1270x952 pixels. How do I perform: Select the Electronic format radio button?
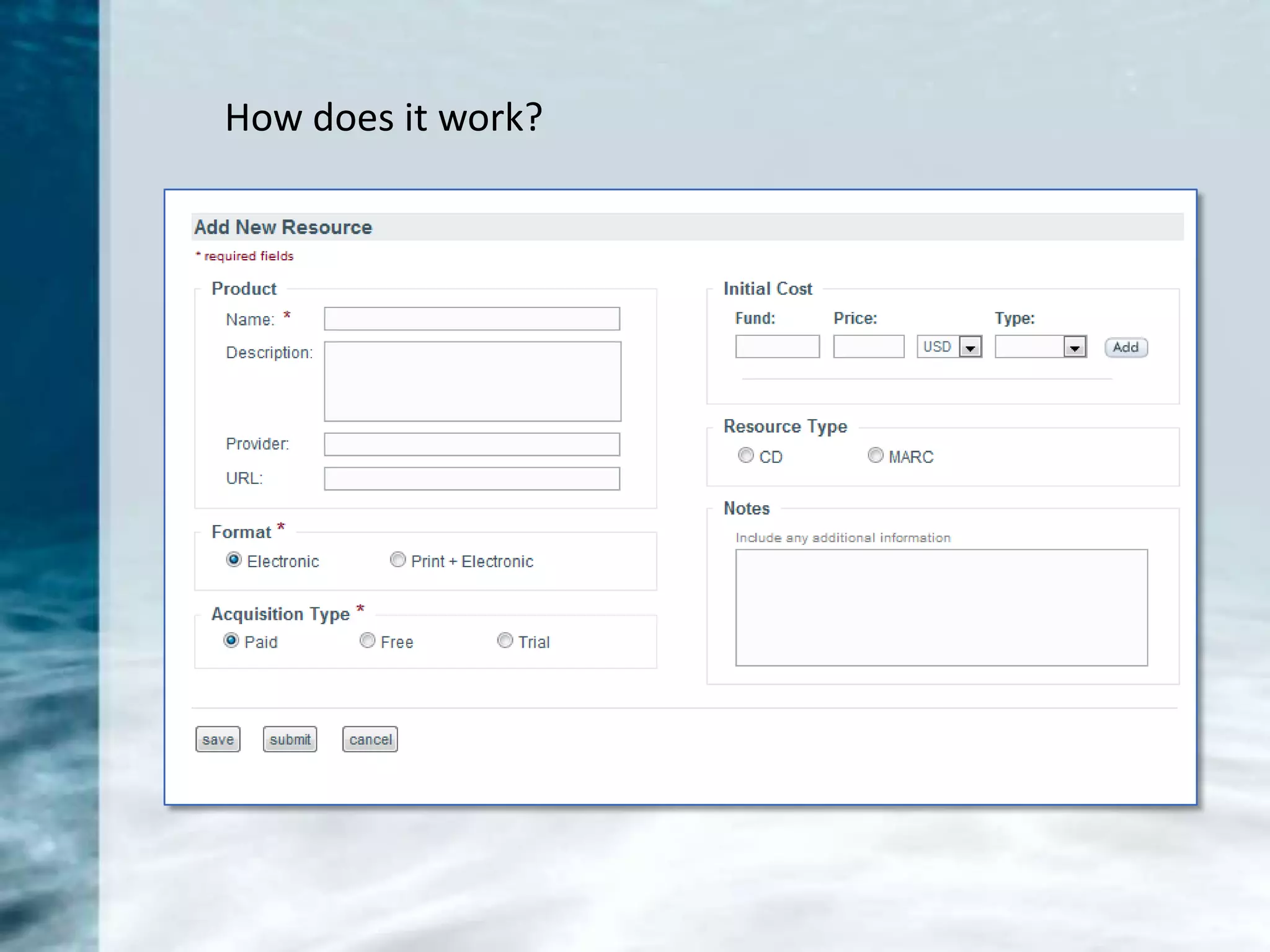(233, 560)
